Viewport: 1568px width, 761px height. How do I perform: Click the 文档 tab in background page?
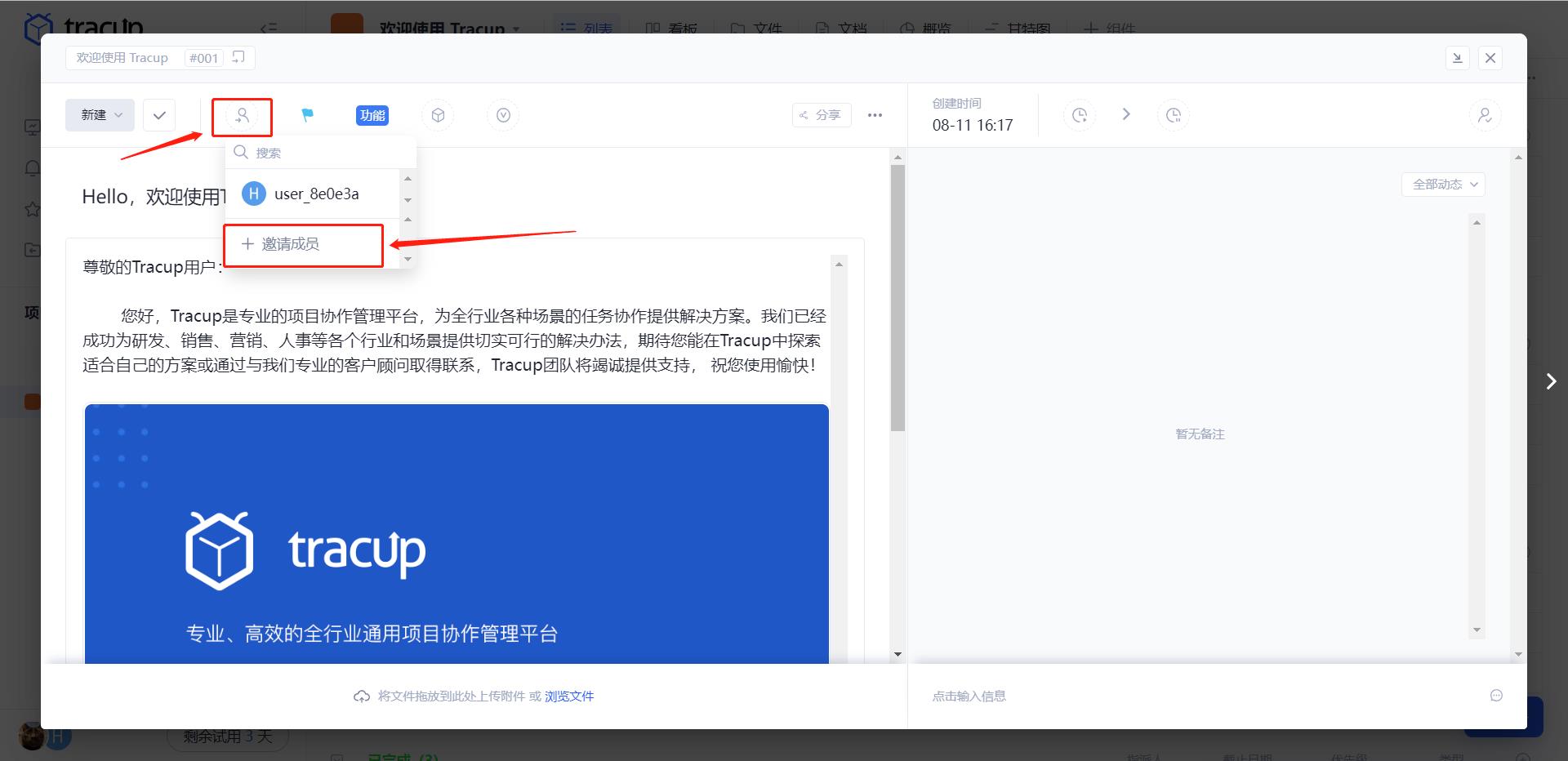(x=841, y=29)
